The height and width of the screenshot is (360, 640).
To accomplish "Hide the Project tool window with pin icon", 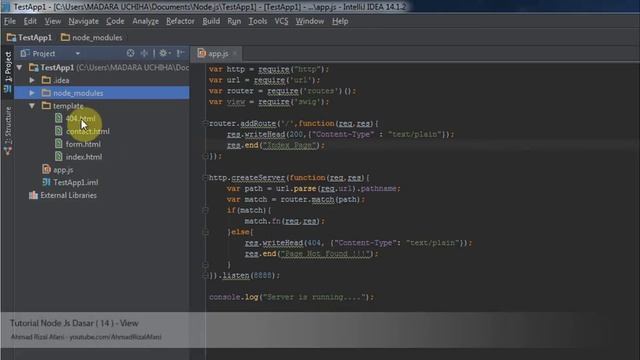I will point(180,53).
